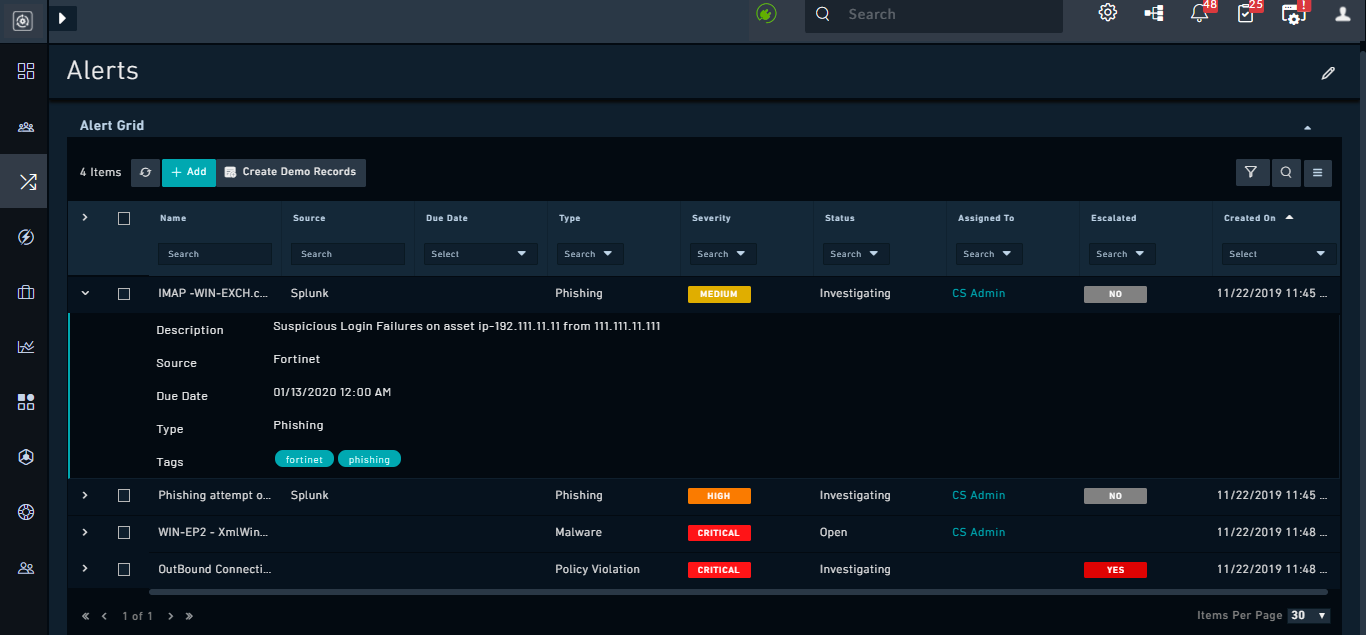1366x635 pixels.
Task: Click the Create Demo Records button
Action: 291,172
